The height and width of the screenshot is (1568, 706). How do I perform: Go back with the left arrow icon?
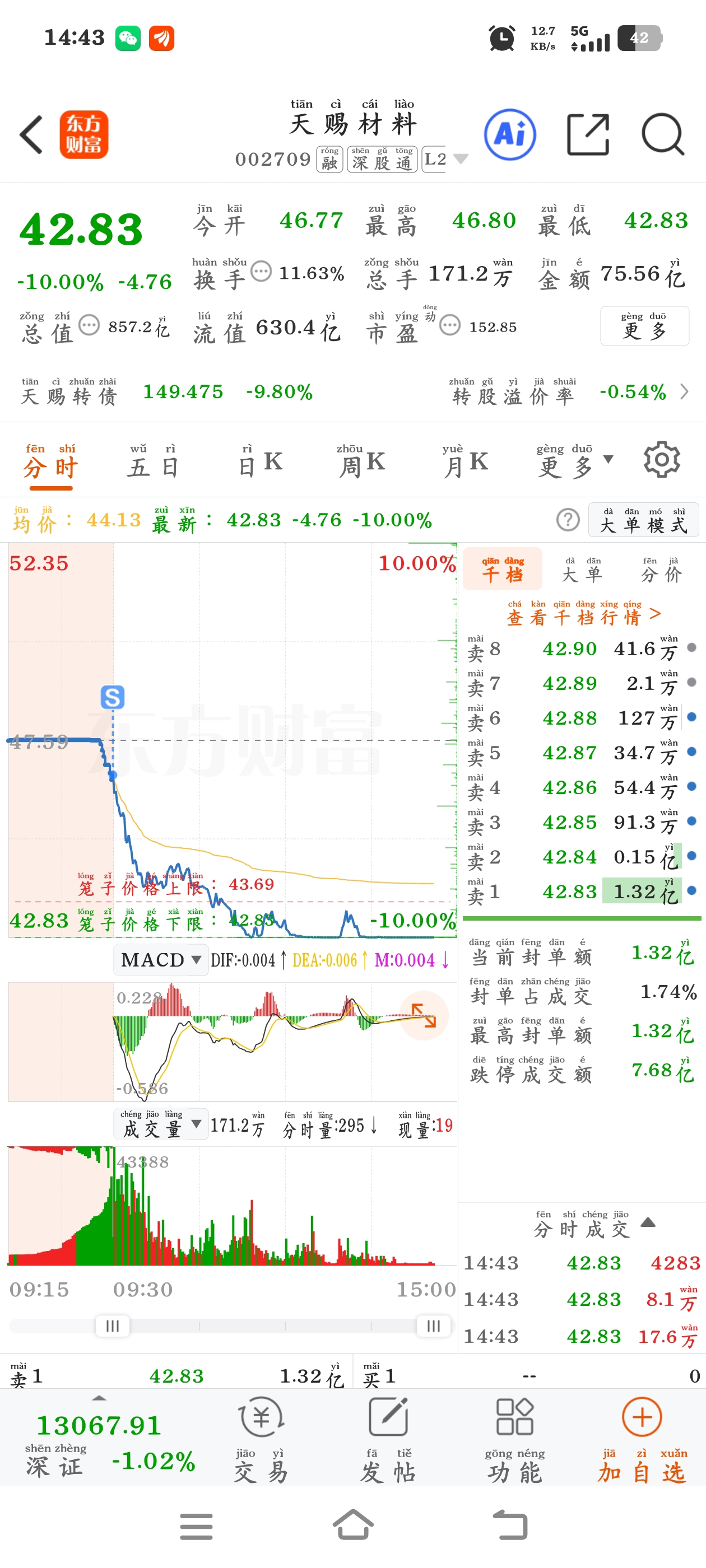tap(32, 134)
